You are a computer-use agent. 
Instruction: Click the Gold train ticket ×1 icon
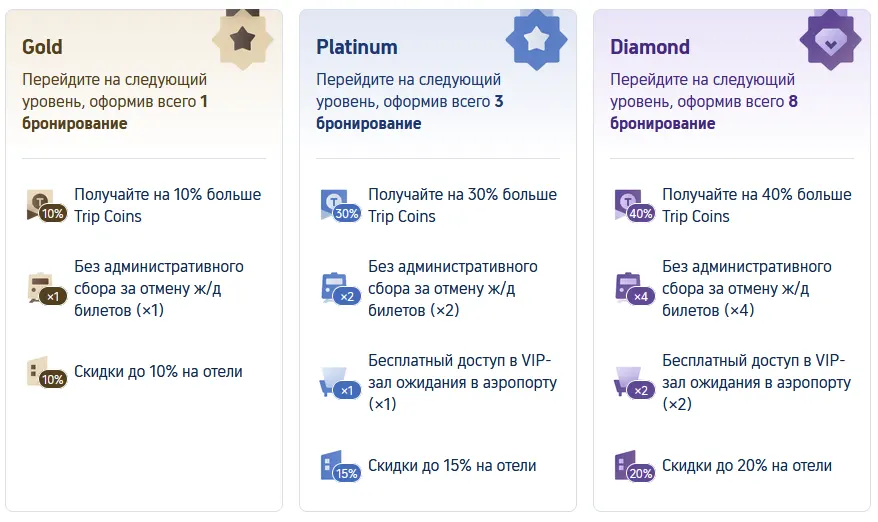[x=46, y=288]
